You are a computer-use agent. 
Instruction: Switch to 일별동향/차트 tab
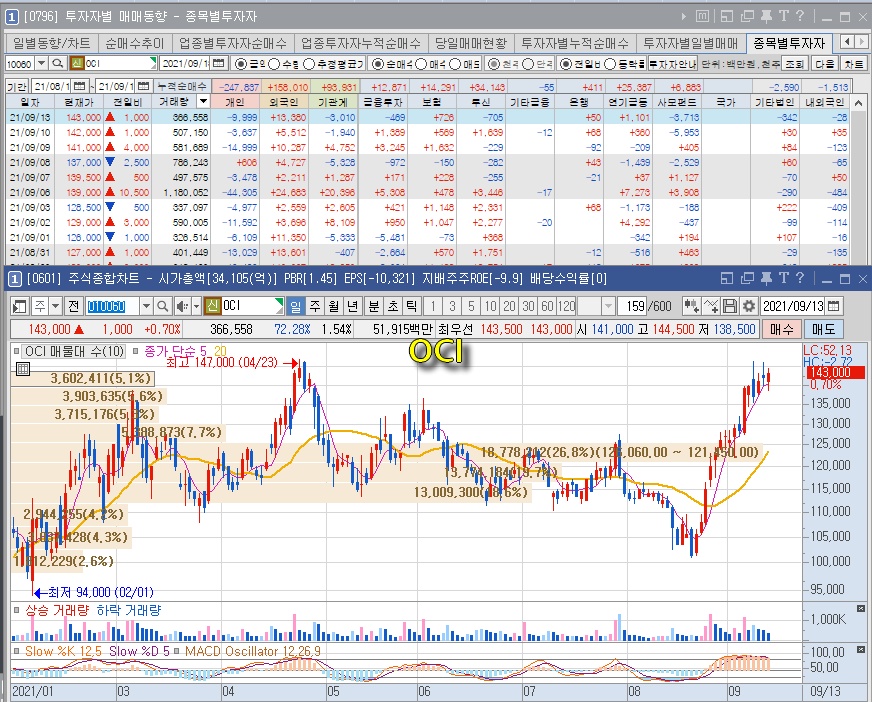pyautogui.click(x=52, y=43)
